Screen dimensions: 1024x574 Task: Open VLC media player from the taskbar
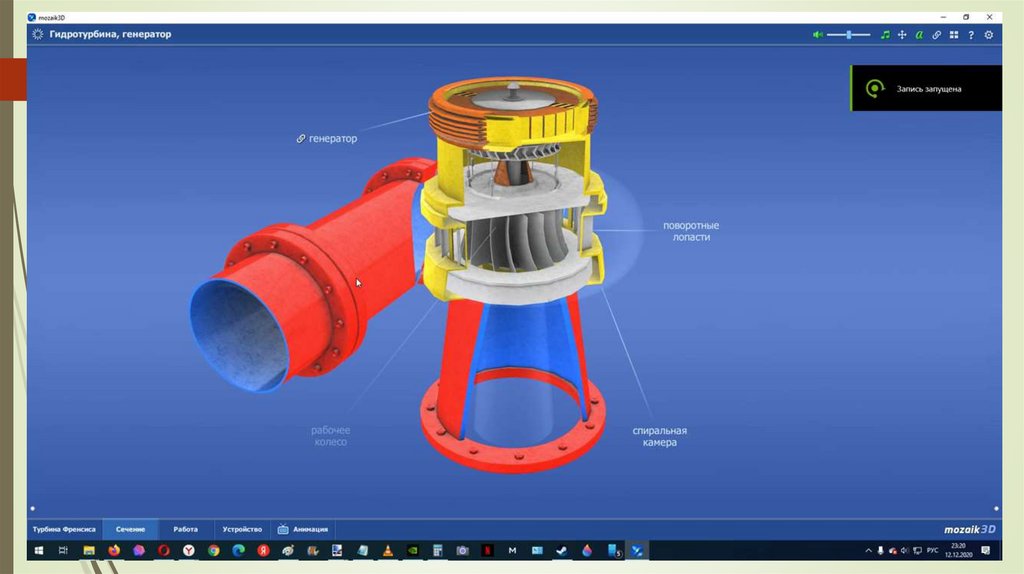(x=388, y=550)
